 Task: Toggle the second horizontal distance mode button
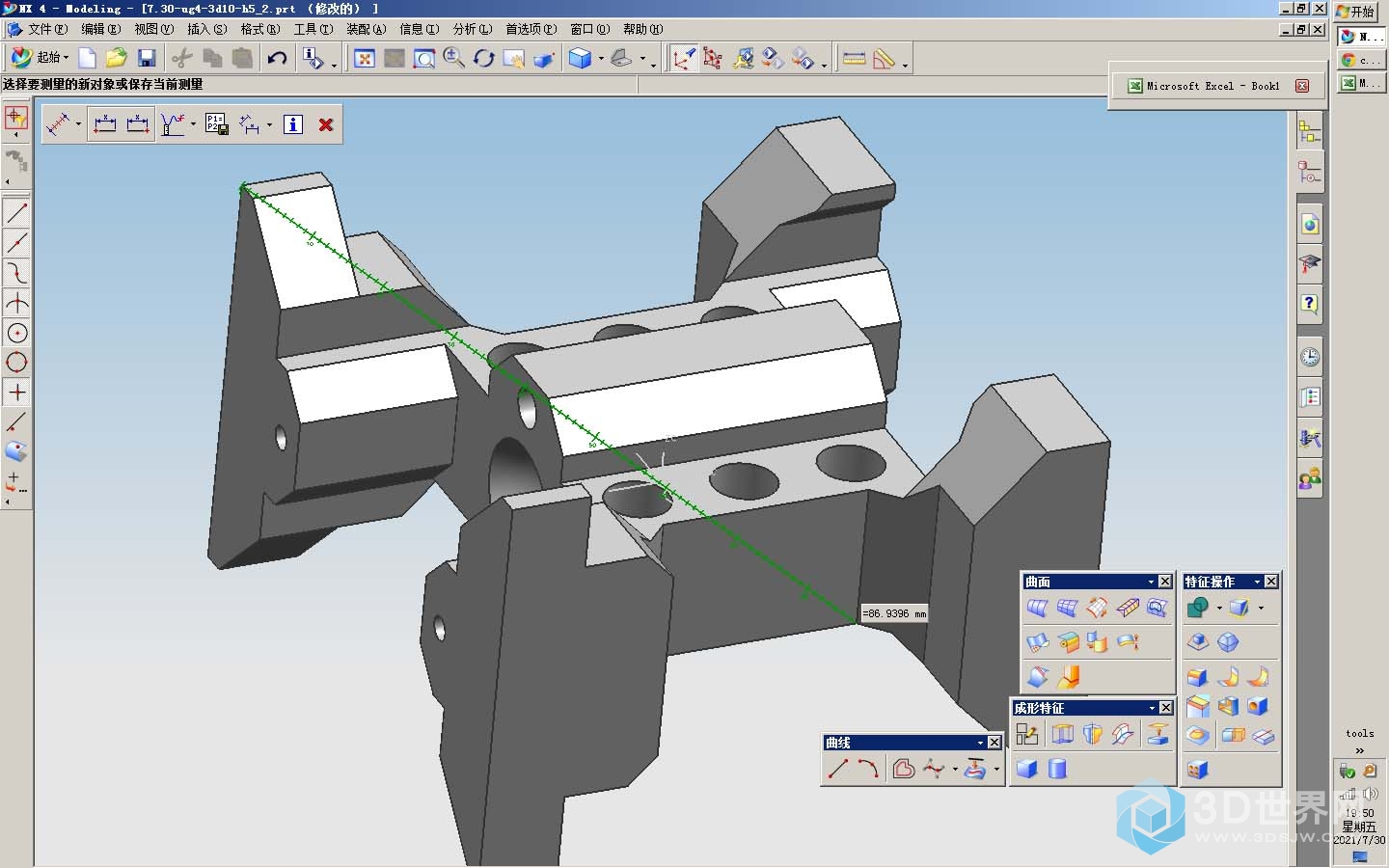pyautogui.click(x=138, y=124)
